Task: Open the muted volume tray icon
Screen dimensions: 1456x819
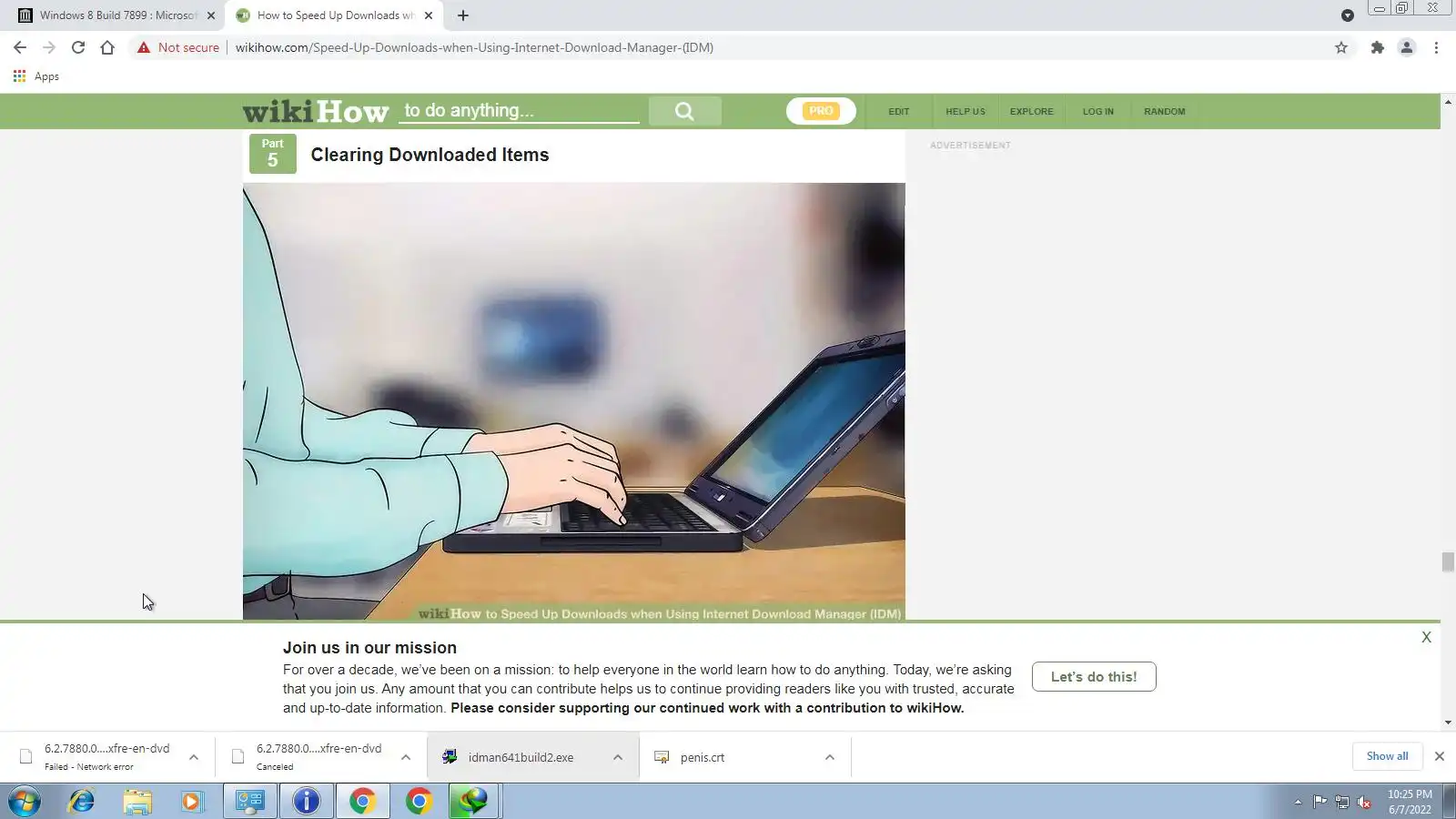Action: click(x=1364, y=802)
